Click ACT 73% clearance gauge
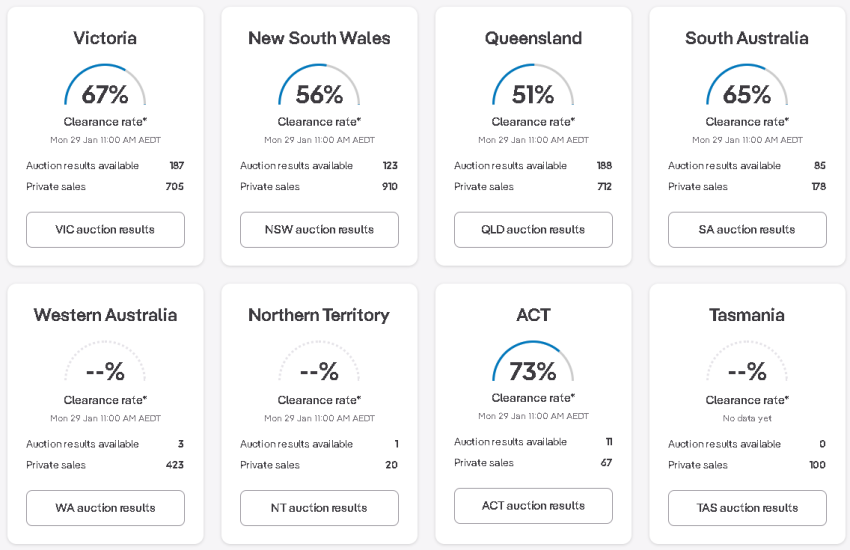Screen dimensions: 850x550 click(533, 362)
